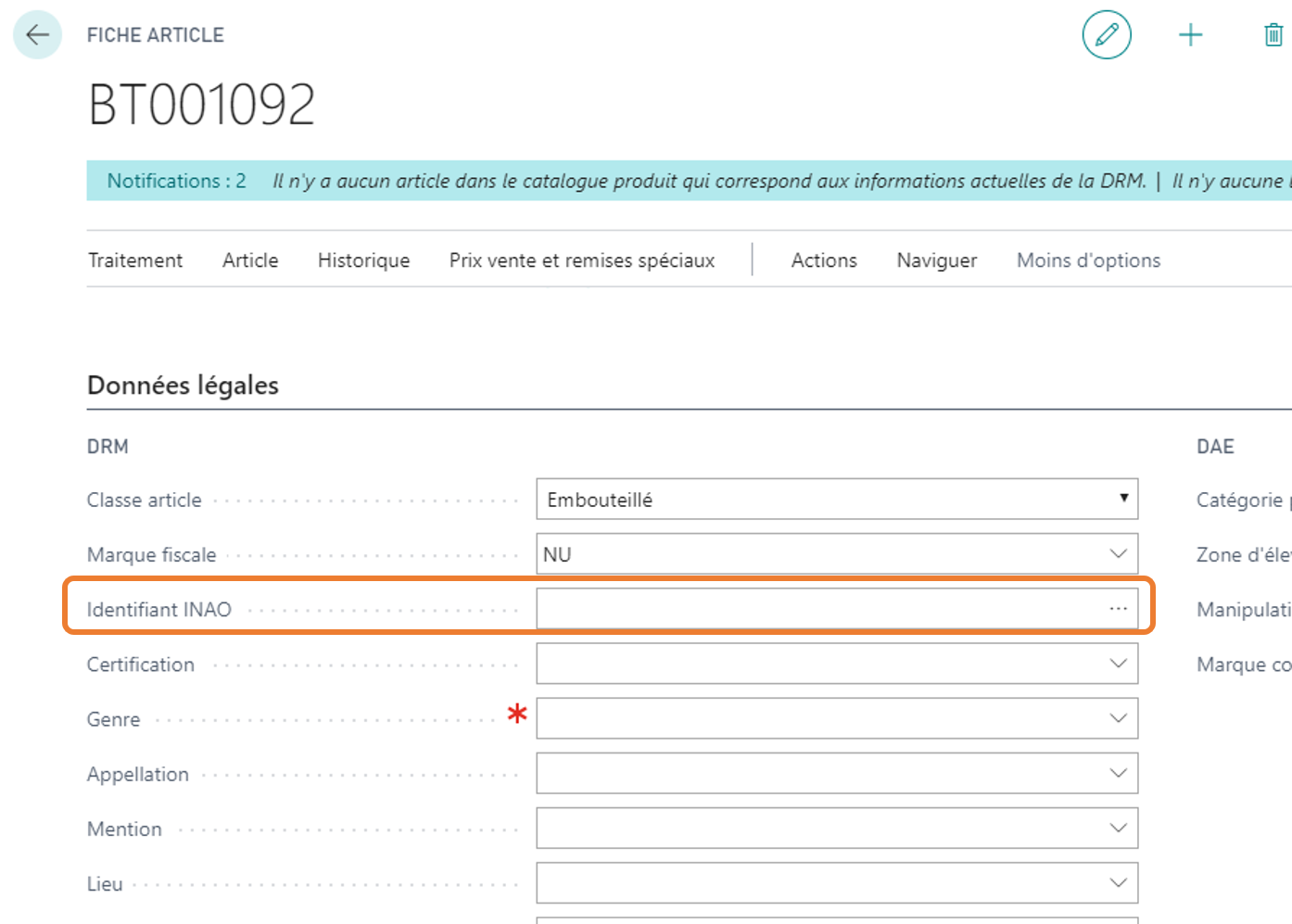Expand Mention dropdown chevron
The height and width of the screenshot is (924, 1292).
click(x=1118, y=828)
